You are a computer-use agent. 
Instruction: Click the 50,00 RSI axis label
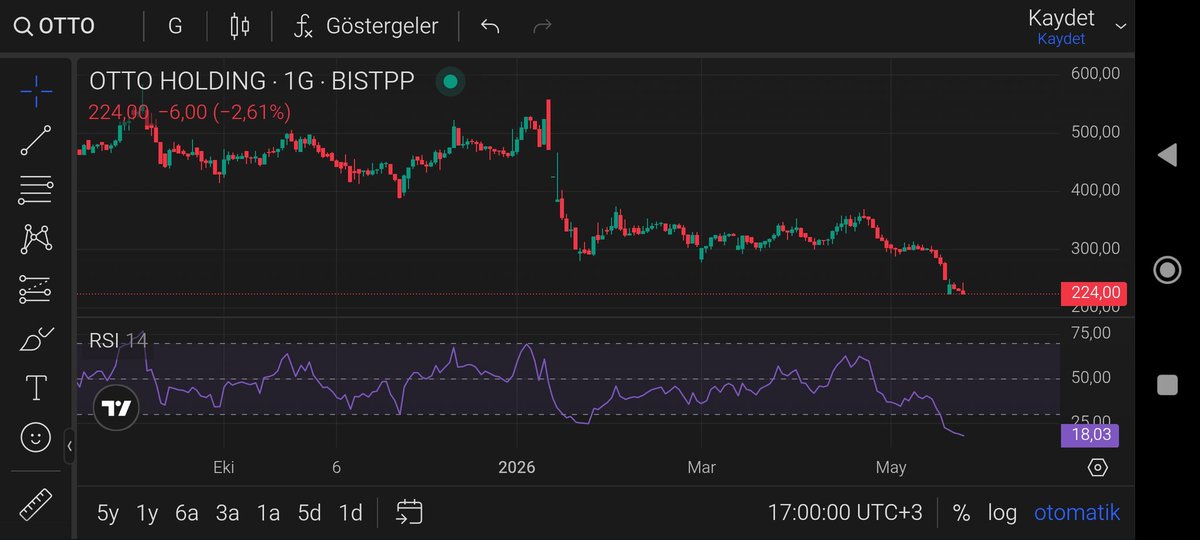pyautogui.click(x=1090, y=378)
